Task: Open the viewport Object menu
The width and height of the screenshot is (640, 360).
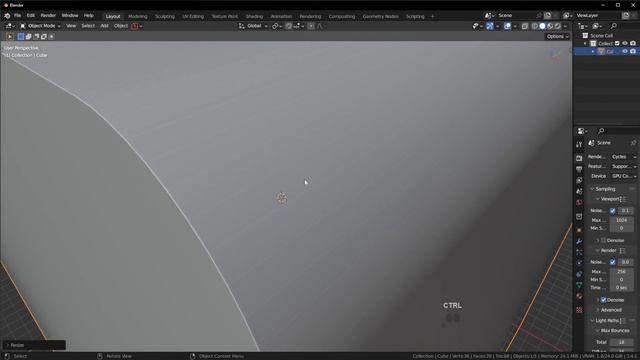Action: pos(121,26)
